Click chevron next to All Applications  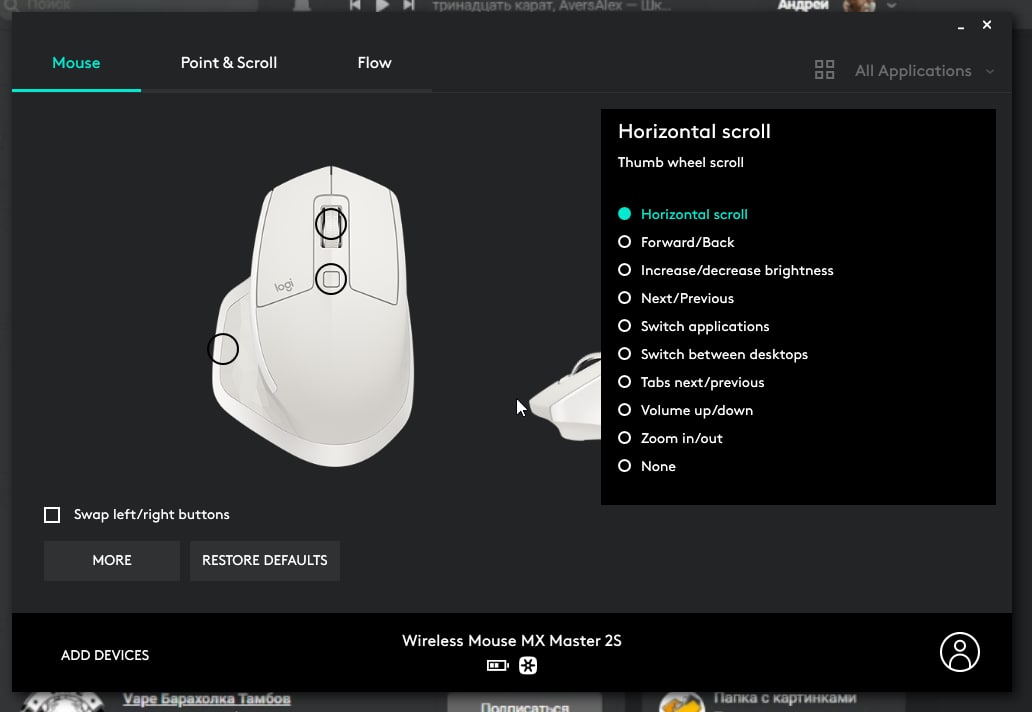point(989,71)
